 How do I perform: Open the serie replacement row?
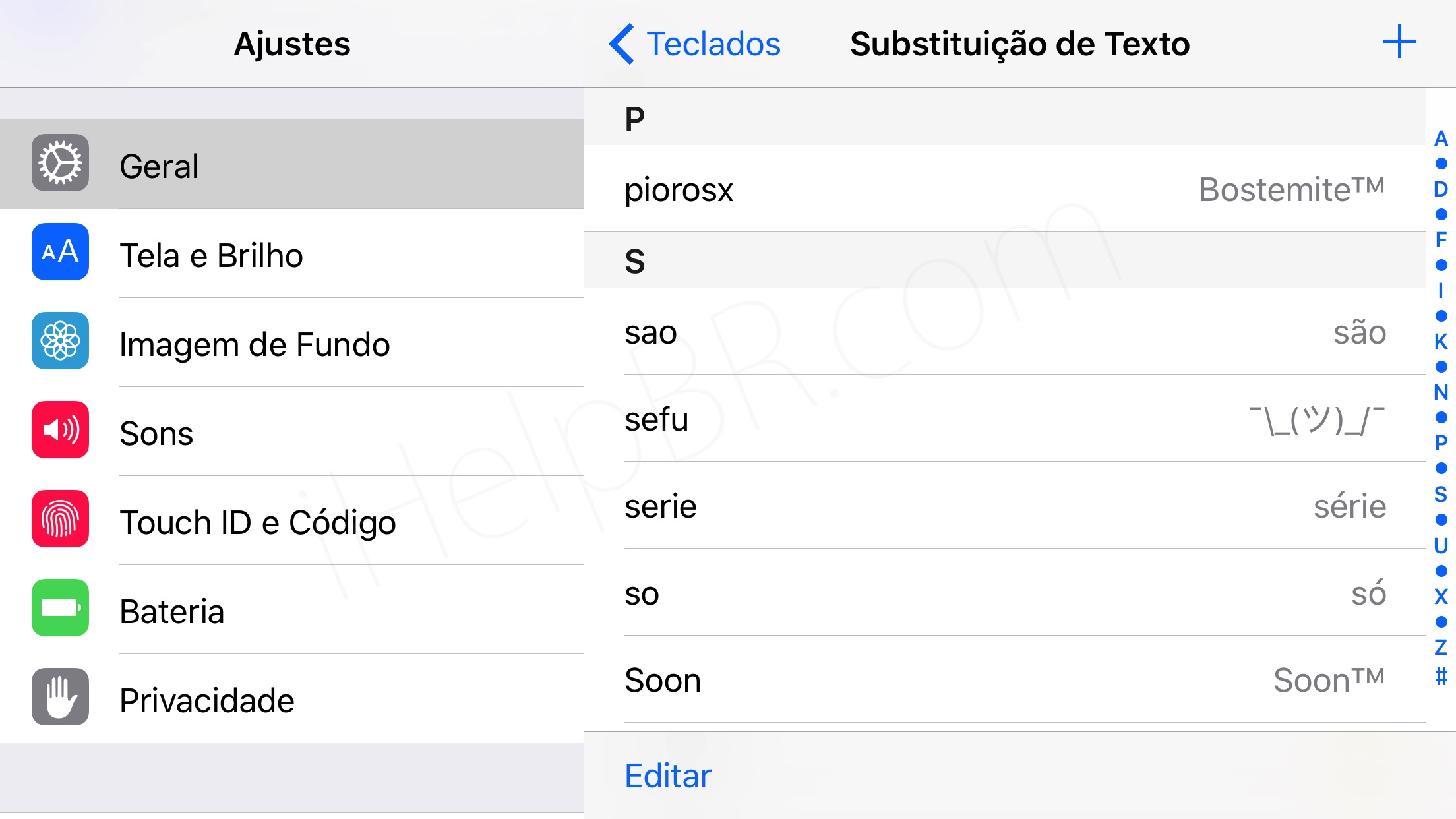[x=1004, y=506]
